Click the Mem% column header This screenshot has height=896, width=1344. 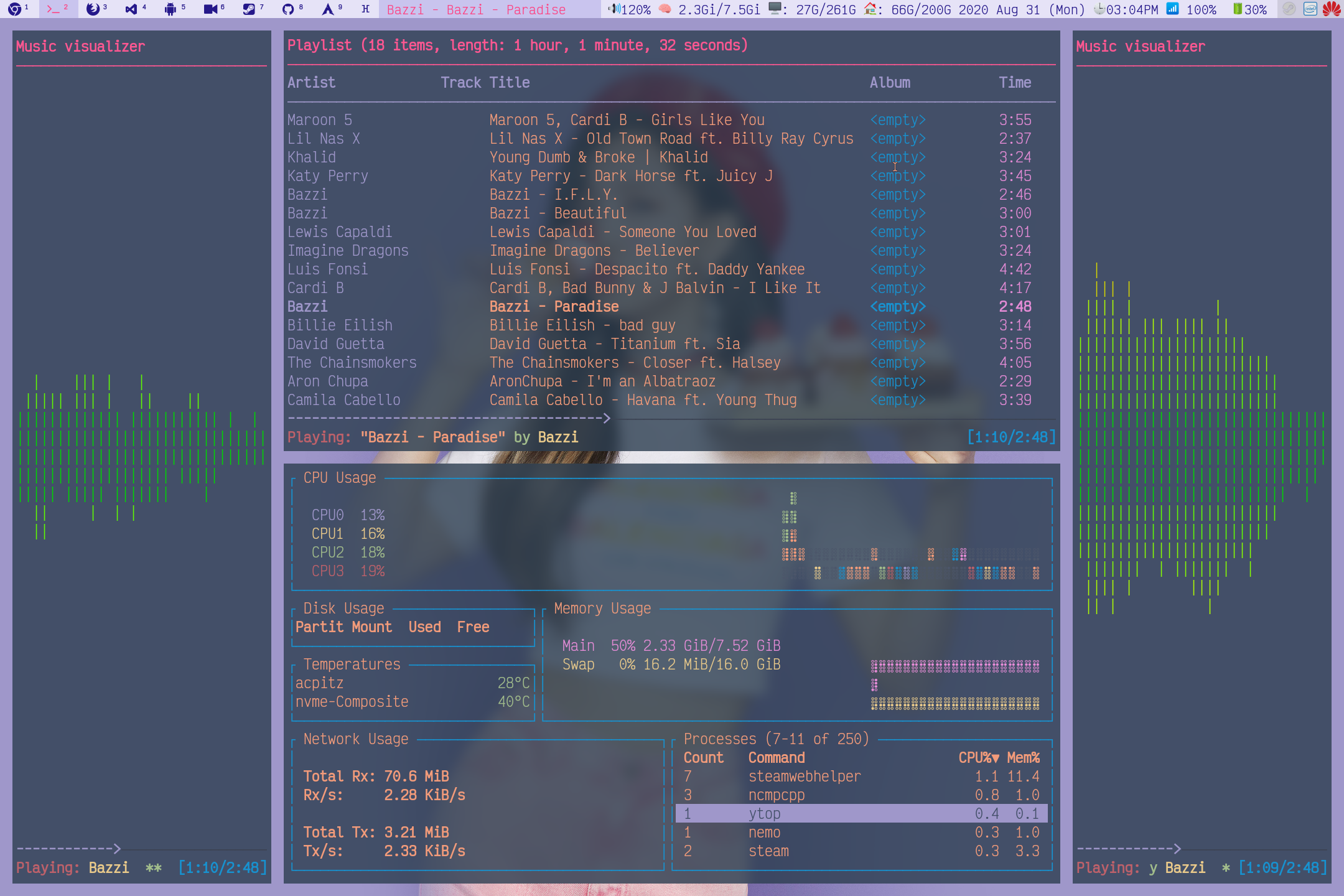tap(1024, 758)
